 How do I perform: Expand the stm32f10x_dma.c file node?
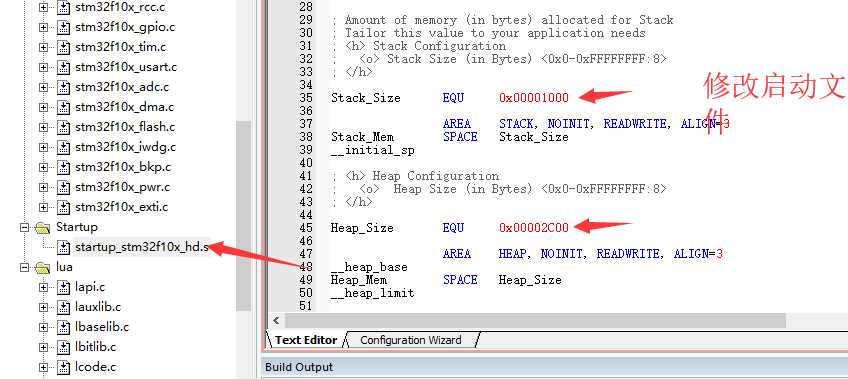[x=44, y=108]
